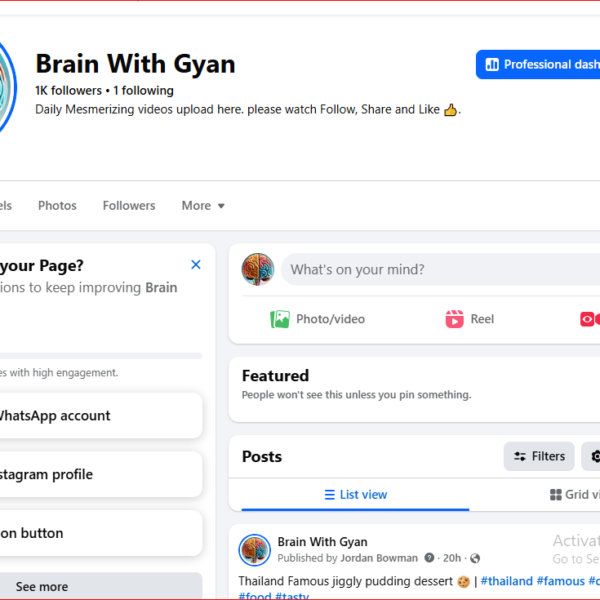Screen dimensions: 600x600
Task: Open post settings gear icon
Action: [595, 456]
